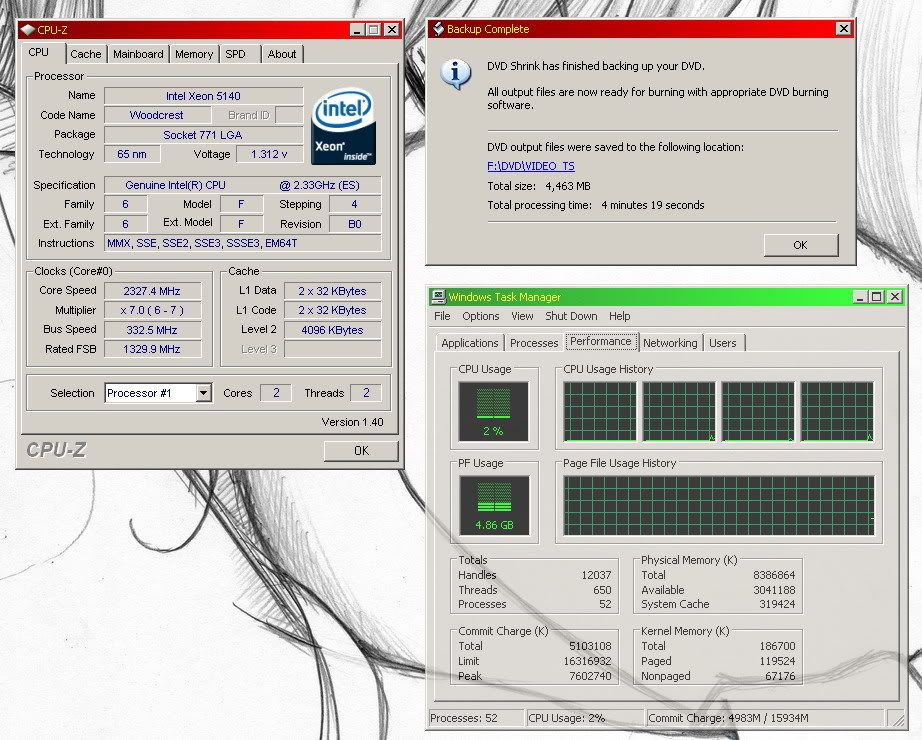Open the F:\DVD\VIDEO_TS folder link

pos(530,166)
